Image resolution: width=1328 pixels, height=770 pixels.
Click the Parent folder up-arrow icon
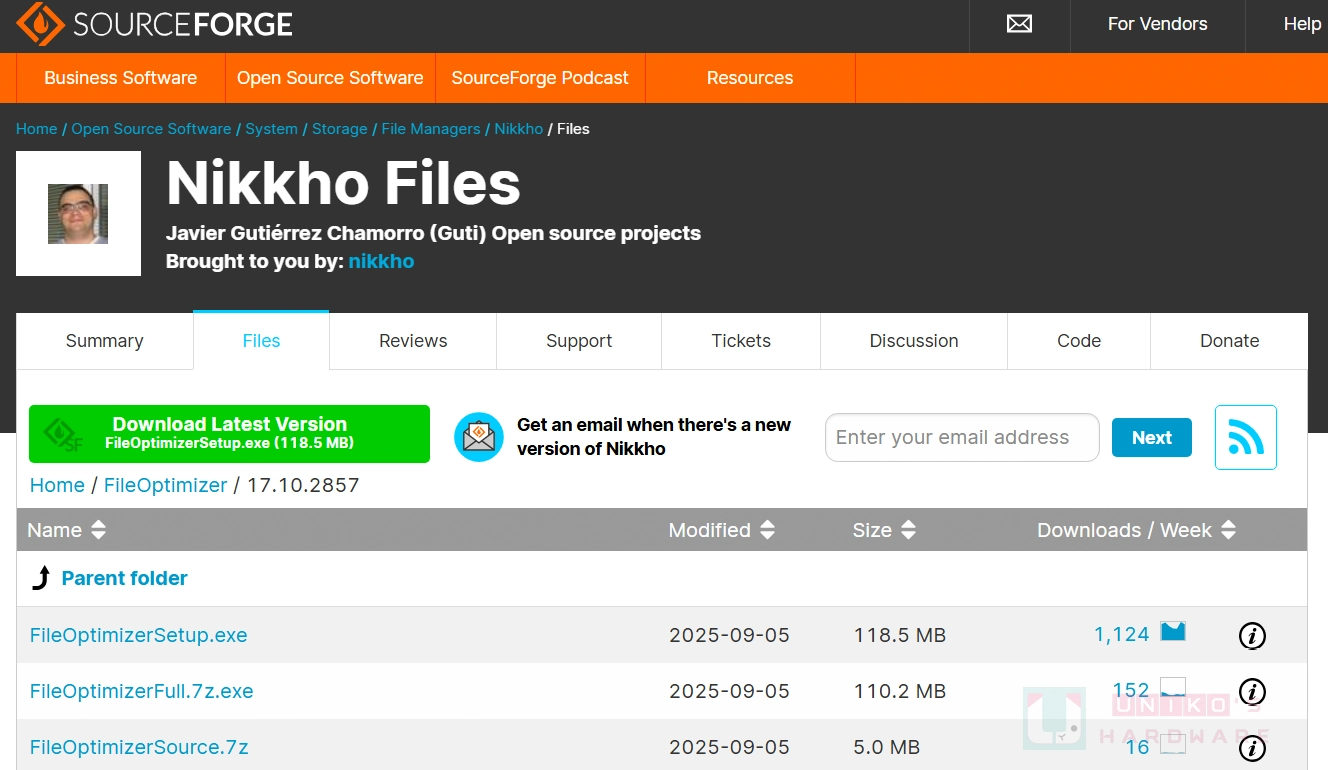[41, 578]
